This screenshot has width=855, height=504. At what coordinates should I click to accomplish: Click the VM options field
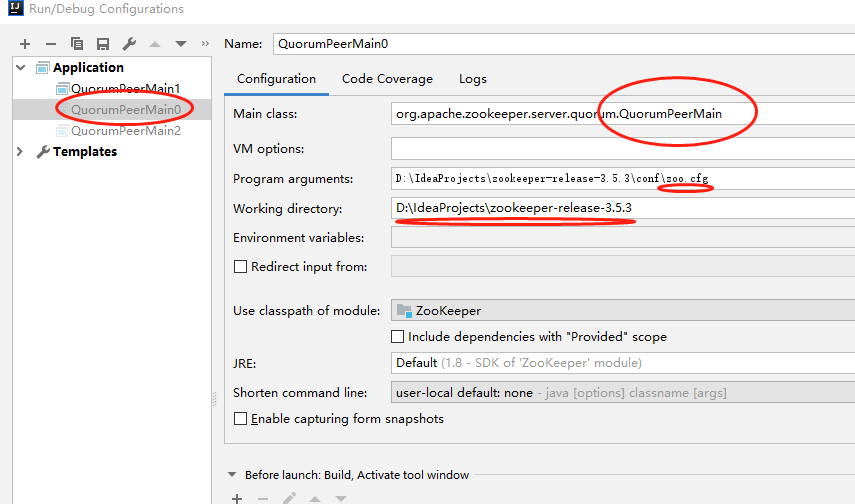tap(623, 148)
